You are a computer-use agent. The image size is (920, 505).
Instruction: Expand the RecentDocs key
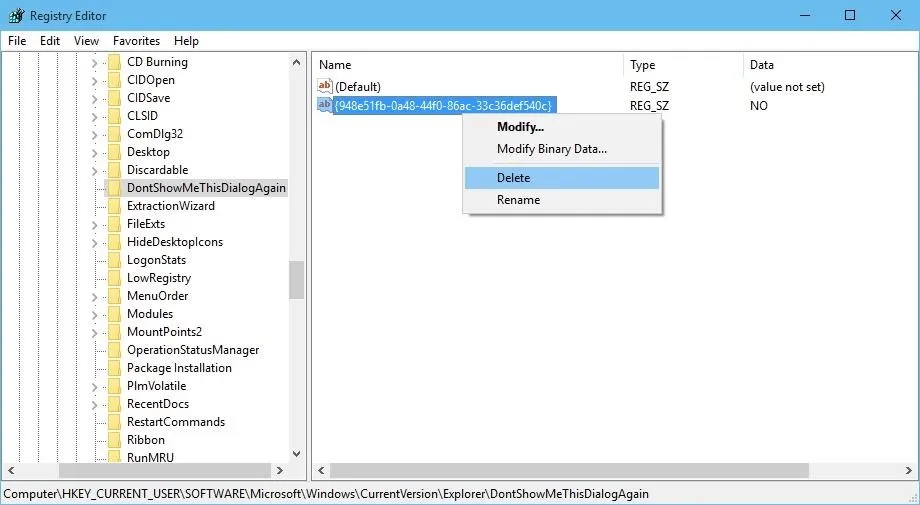click(94, 404)
